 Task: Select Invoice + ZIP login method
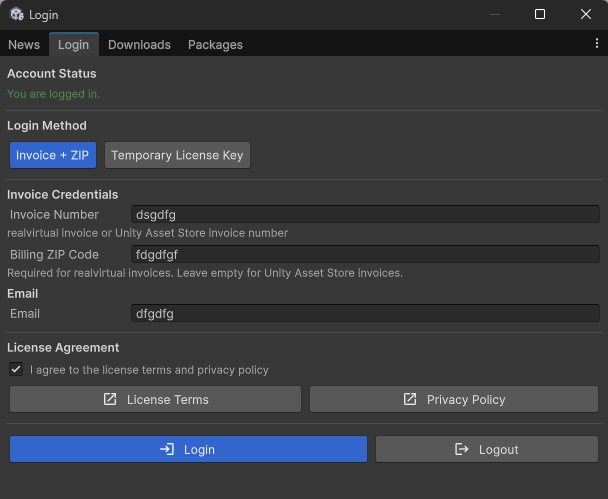53,155
